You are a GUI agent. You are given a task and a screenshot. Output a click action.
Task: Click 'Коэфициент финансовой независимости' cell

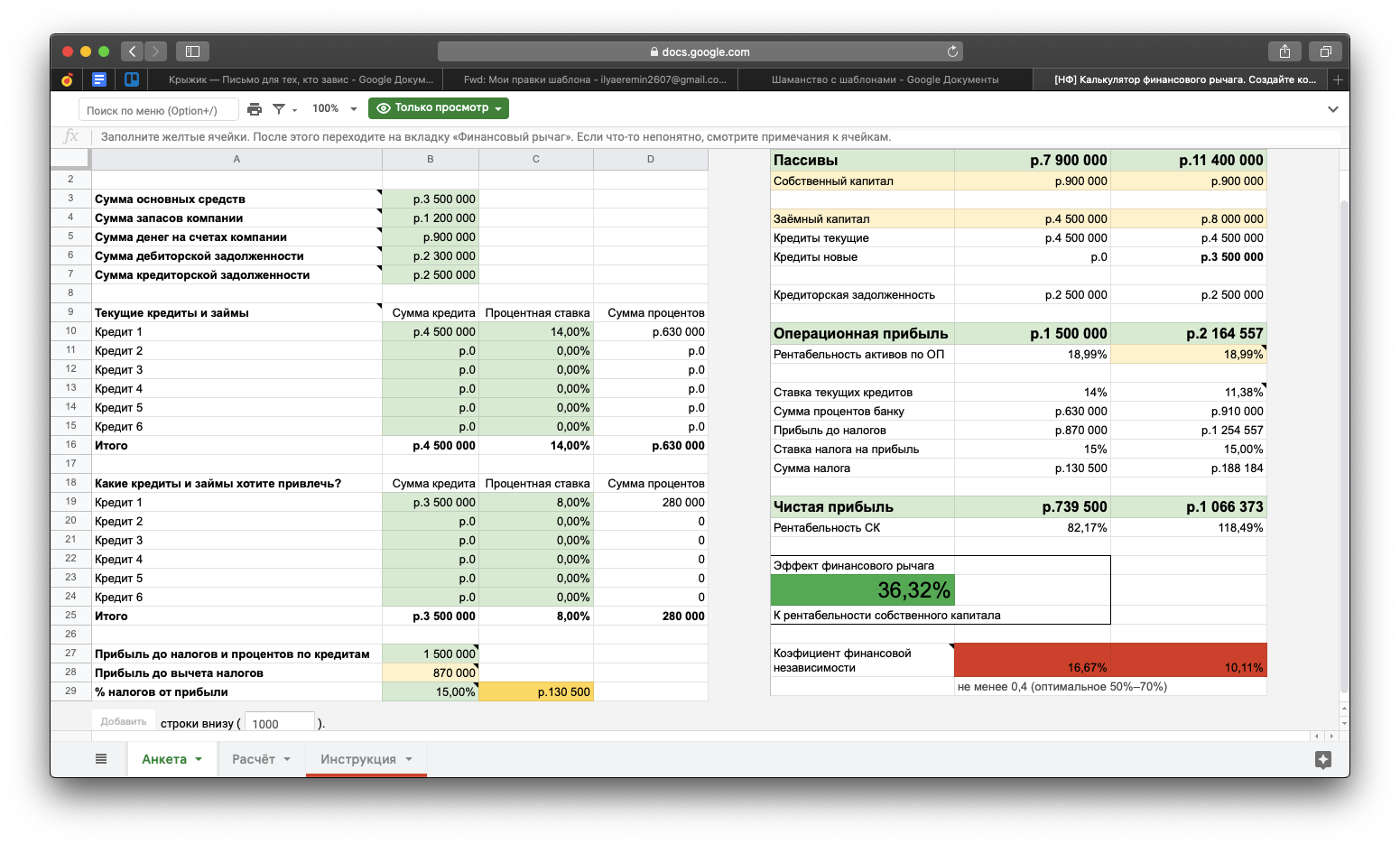point(862,660)
